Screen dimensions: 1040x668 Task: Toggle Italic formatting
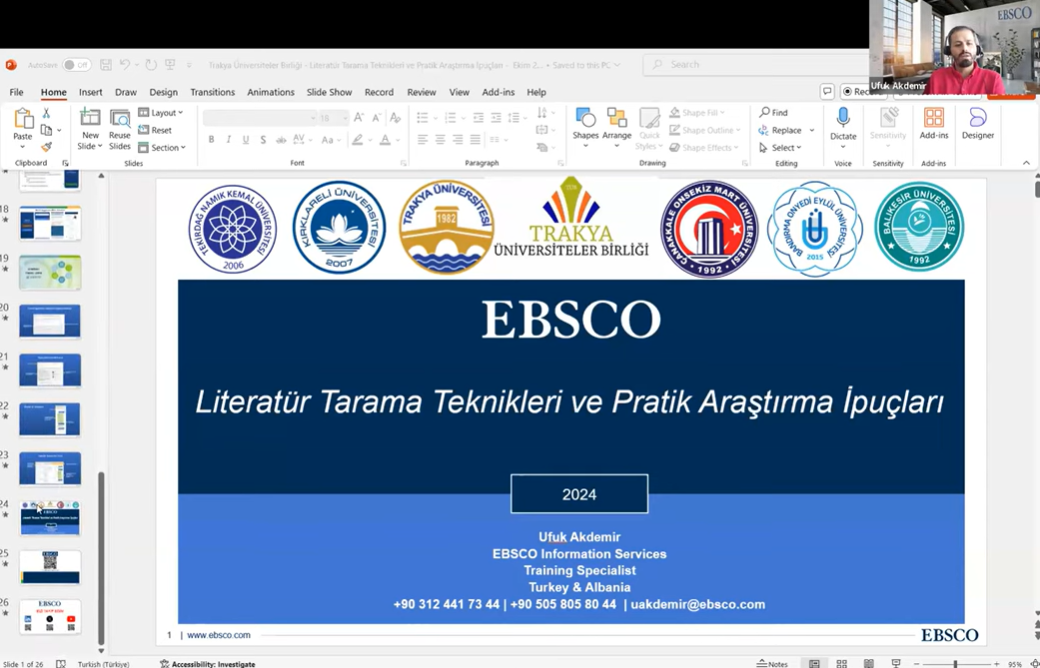pos(228,140)
